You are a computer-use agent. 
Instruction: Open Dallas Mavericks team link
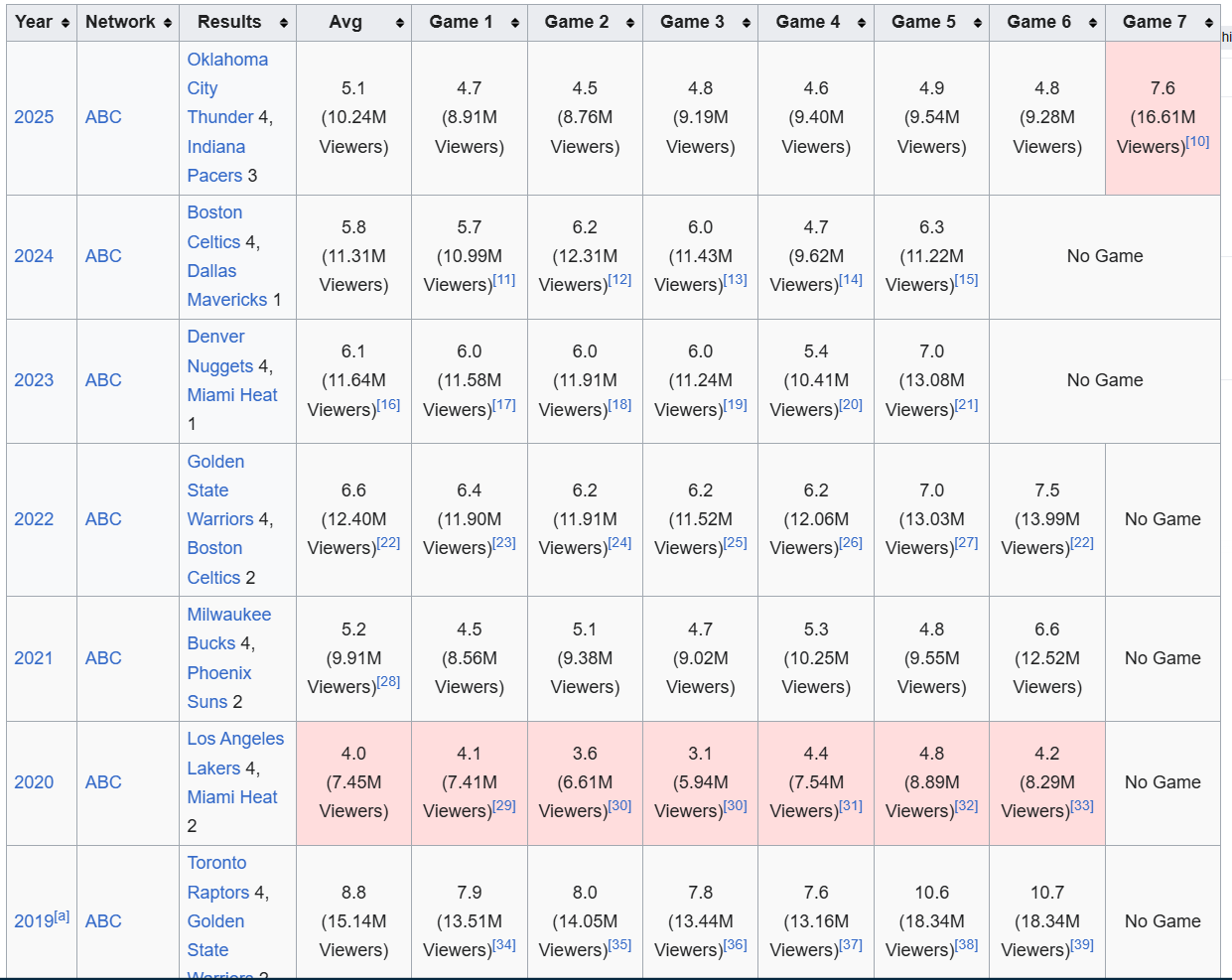(227, 285)
